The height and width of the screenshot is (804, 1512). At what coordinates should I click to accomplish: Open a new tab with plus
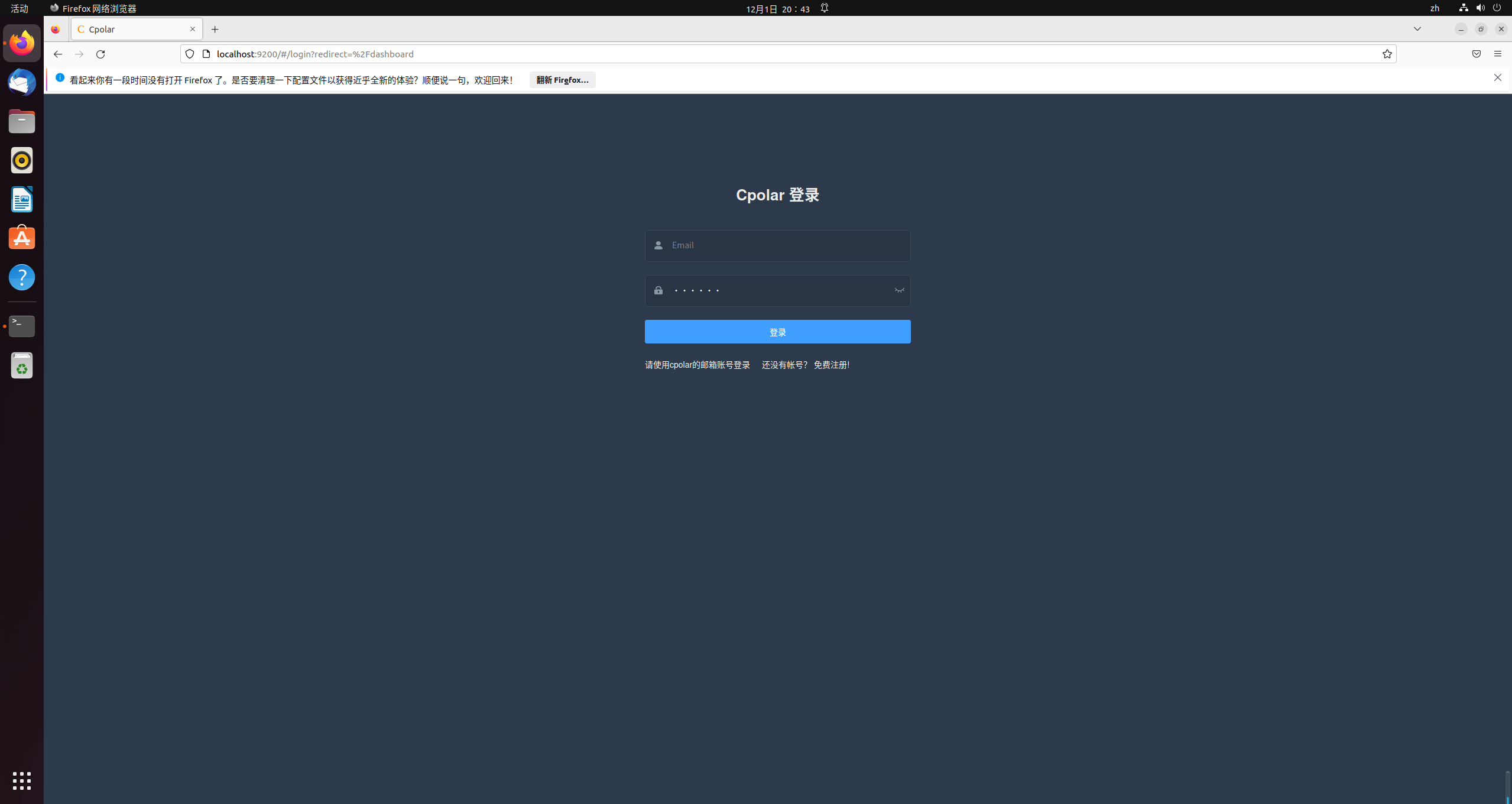click(215, 29)
